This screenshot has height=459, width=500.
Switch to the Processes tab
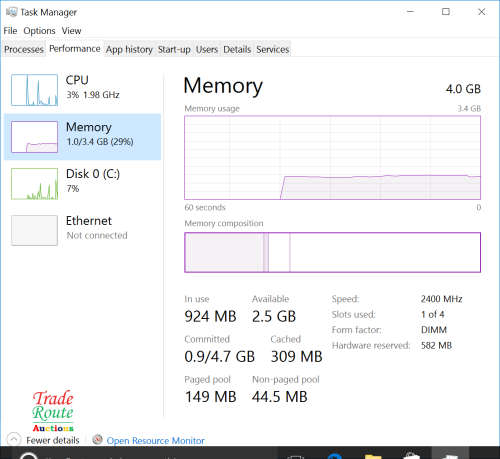tap(24, 49)
